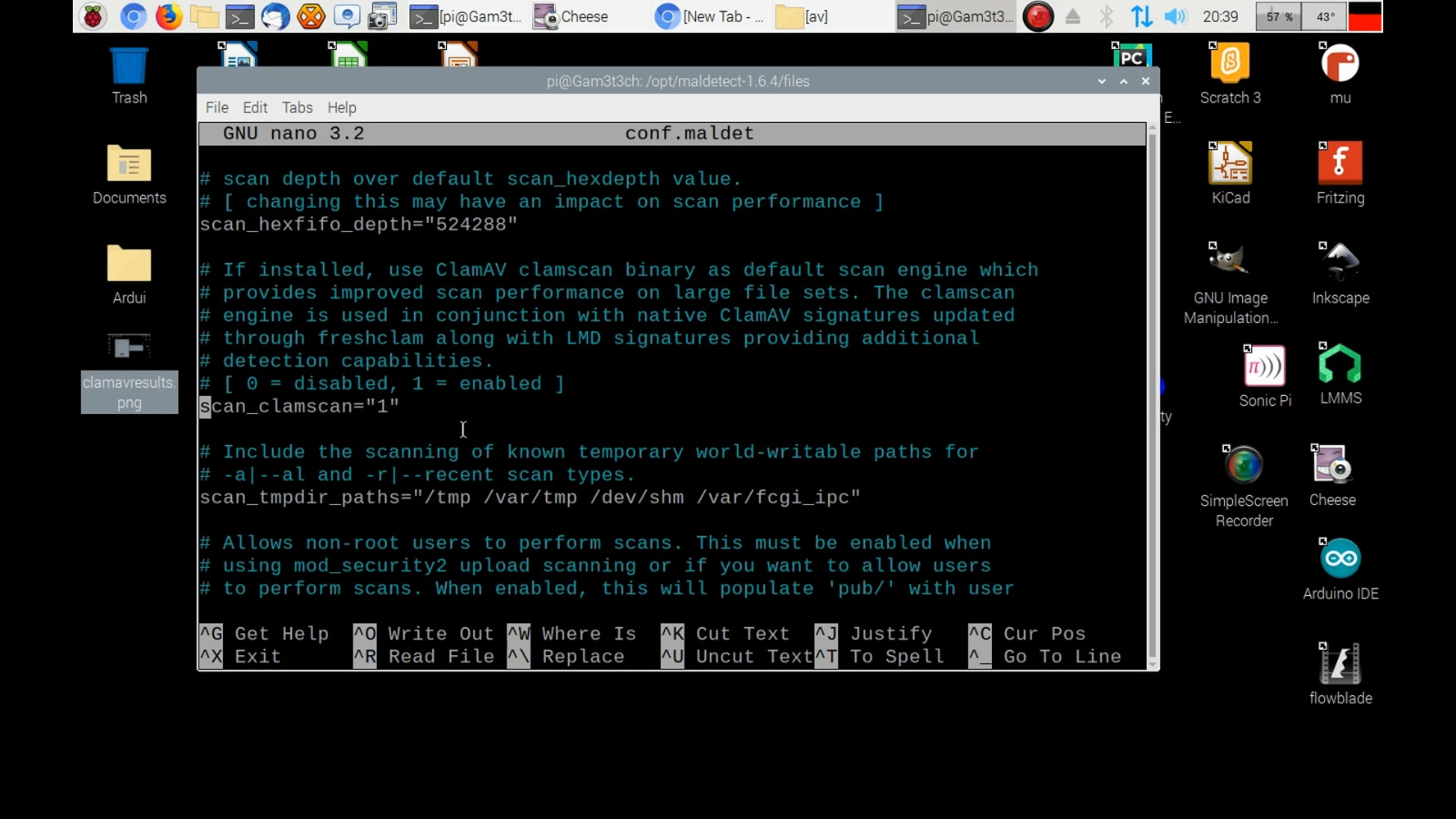Select the LMMS desktop shortcut
1456x819 pixels.
(x=1340, y=374)
